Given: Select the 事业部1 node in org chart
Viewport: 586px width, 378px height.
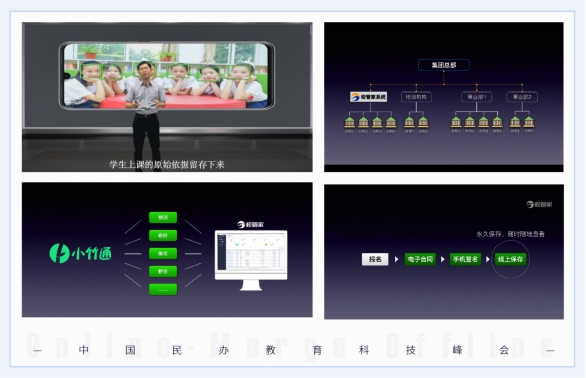Looking at the screenshot, I should (476, 97).
